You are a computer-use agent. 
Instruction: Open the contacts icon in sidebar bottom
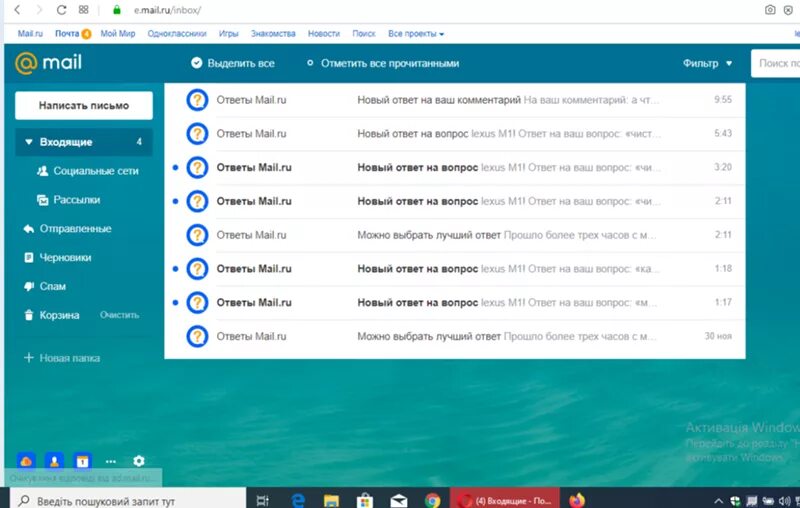(54, 462)
